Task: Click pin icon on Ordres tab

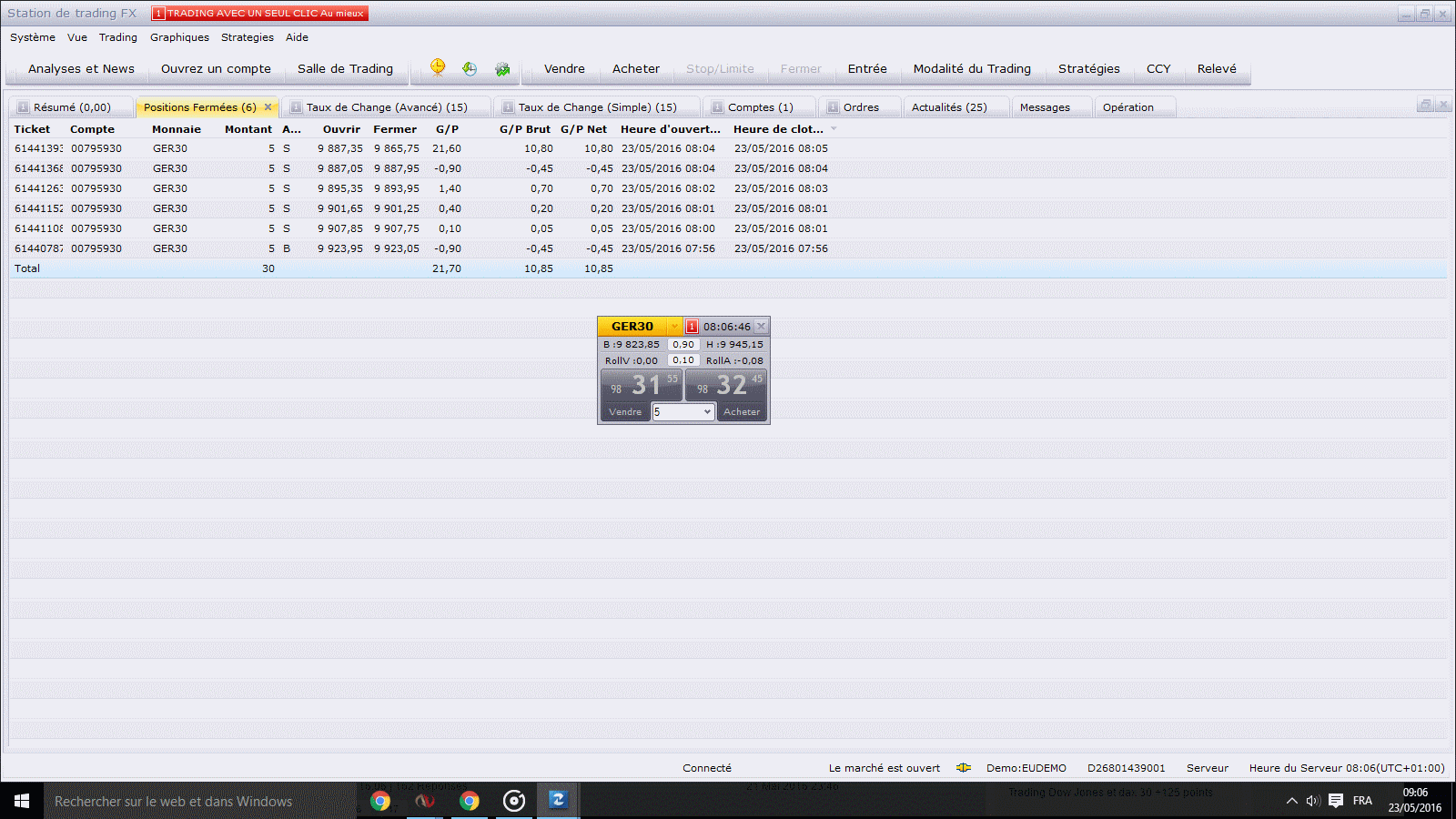Action: 833,107
